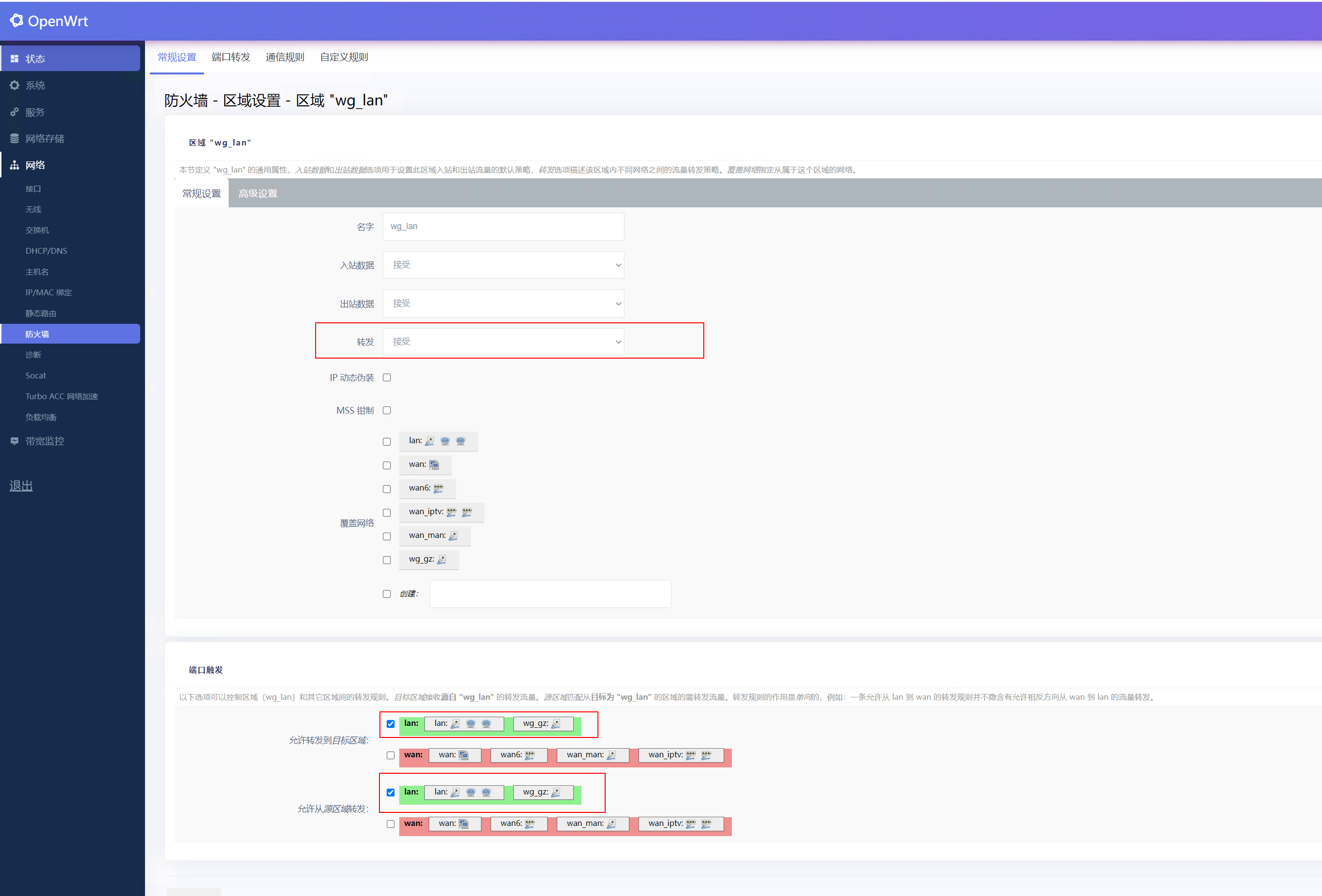1322x896 pixels.
Task: Click the network storage database icon
Action: click(15, 138)
